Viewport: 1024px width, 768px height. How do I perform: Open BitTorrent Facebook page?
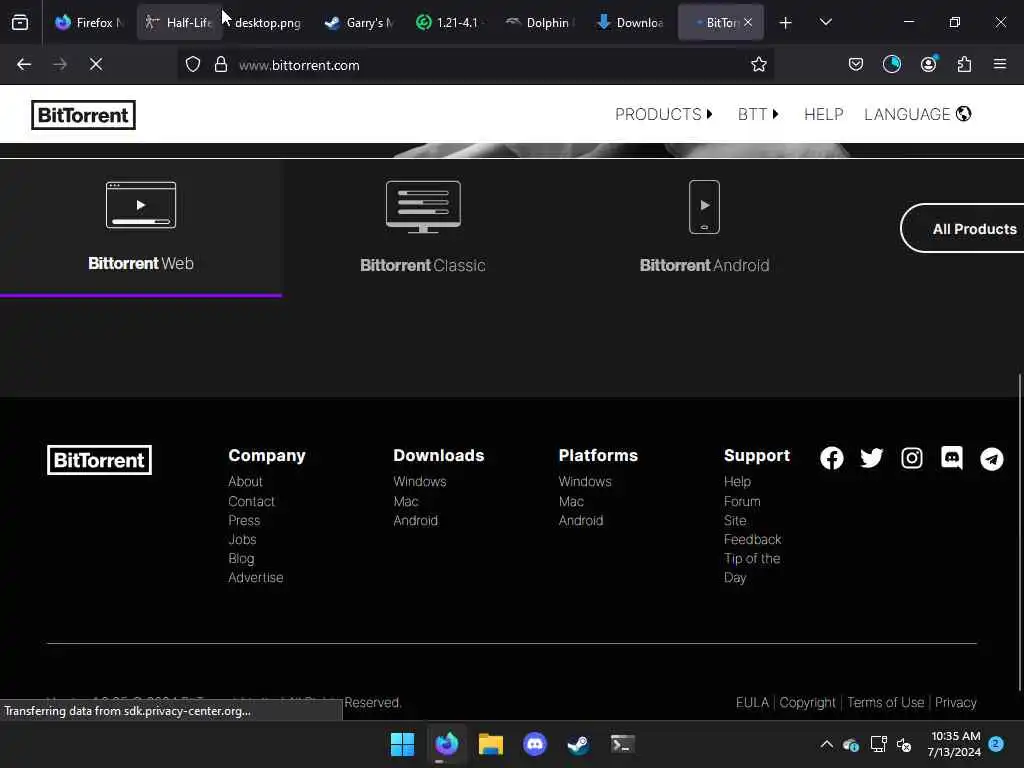click(831, 458)
